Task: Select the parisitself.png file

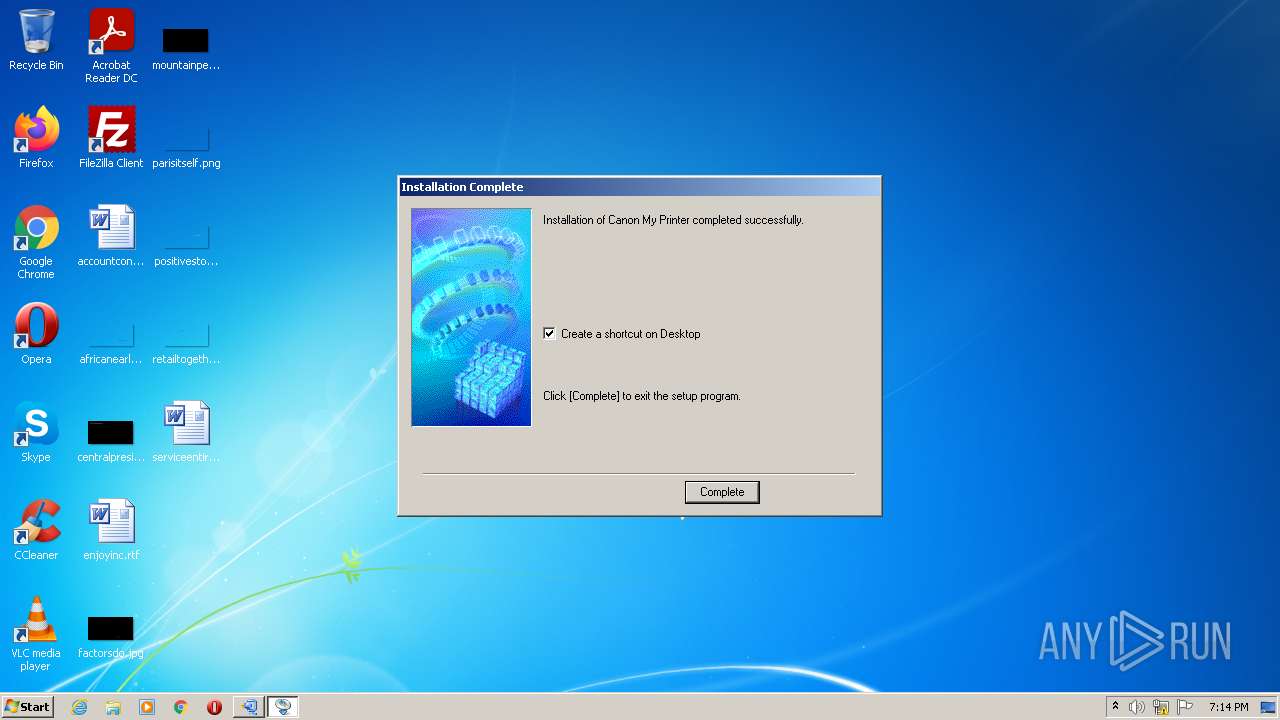Action: tap(186, 145)
